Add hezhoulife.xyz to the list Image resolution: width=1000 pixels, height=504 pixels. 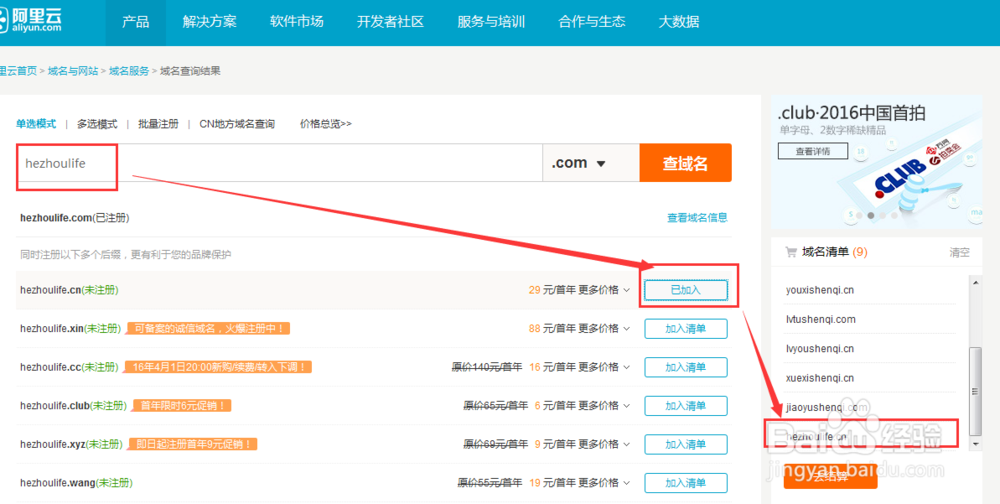(x=686, y=444)
